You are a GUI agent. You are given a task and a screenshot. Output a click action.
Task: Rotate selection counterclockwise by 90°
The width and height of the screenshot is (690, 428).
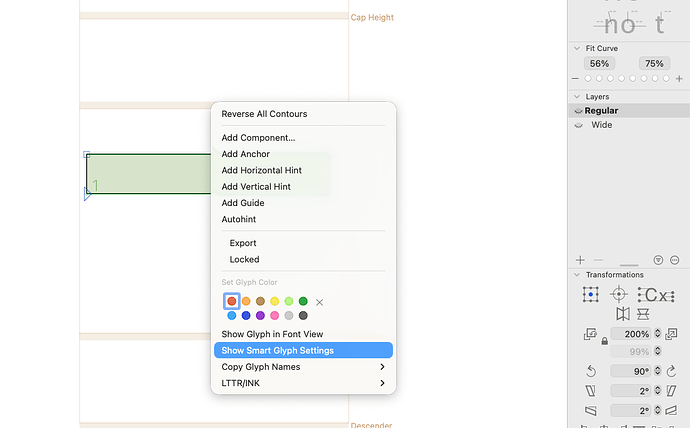point(591,371)
